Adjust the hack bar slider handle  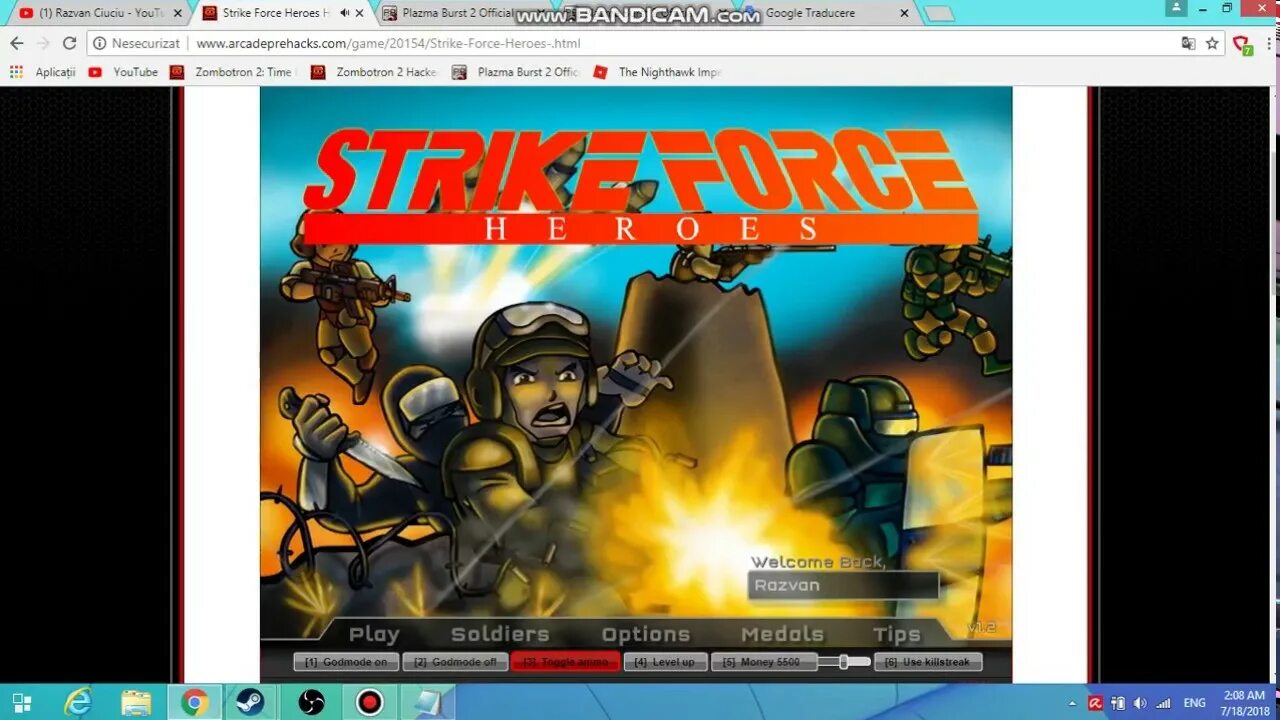pyautogui.click(x=844, y=661)
